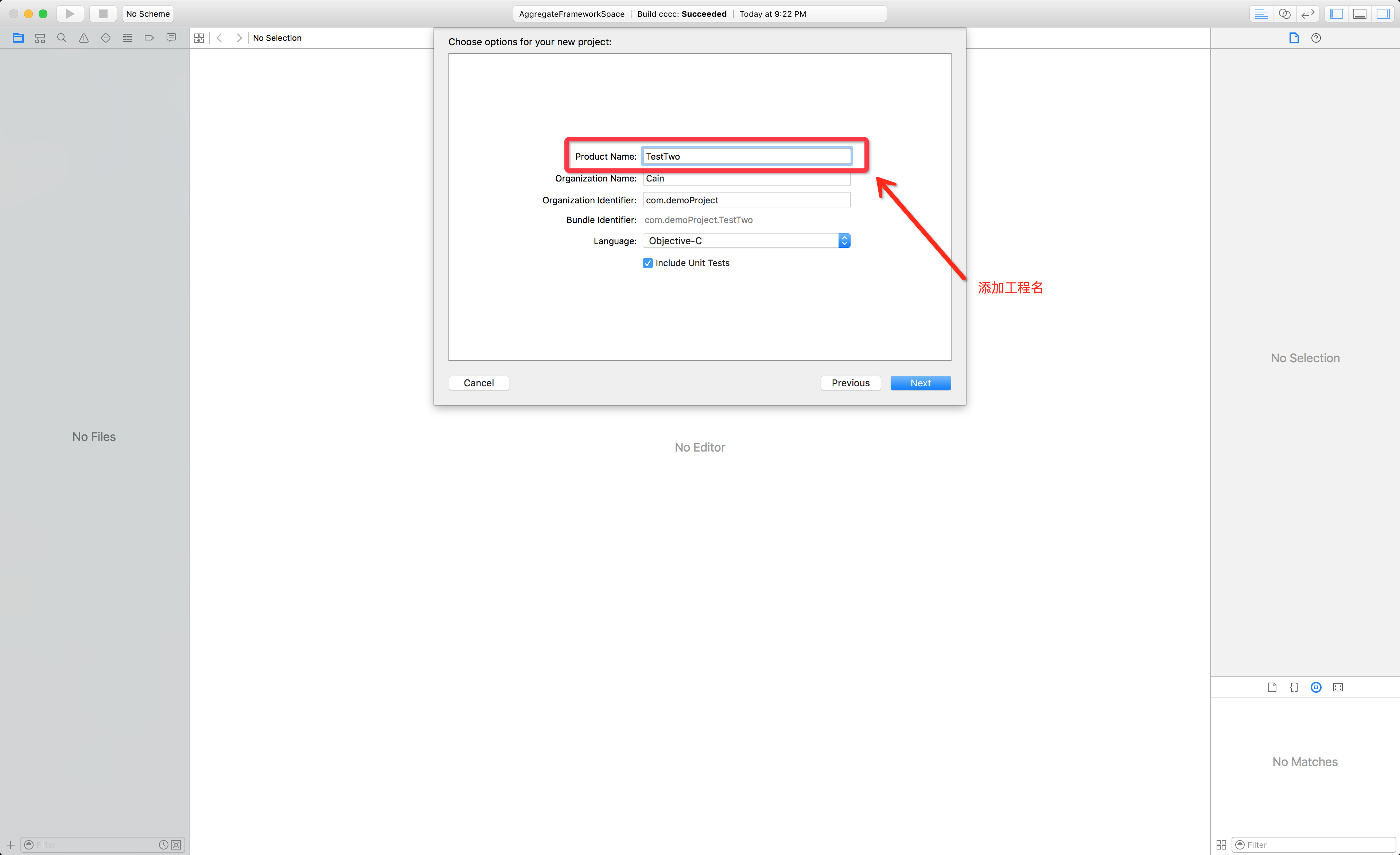This screenshot has width=1400, height=855.
Task: Click the search navigator icon
Action: coord(60,38)
